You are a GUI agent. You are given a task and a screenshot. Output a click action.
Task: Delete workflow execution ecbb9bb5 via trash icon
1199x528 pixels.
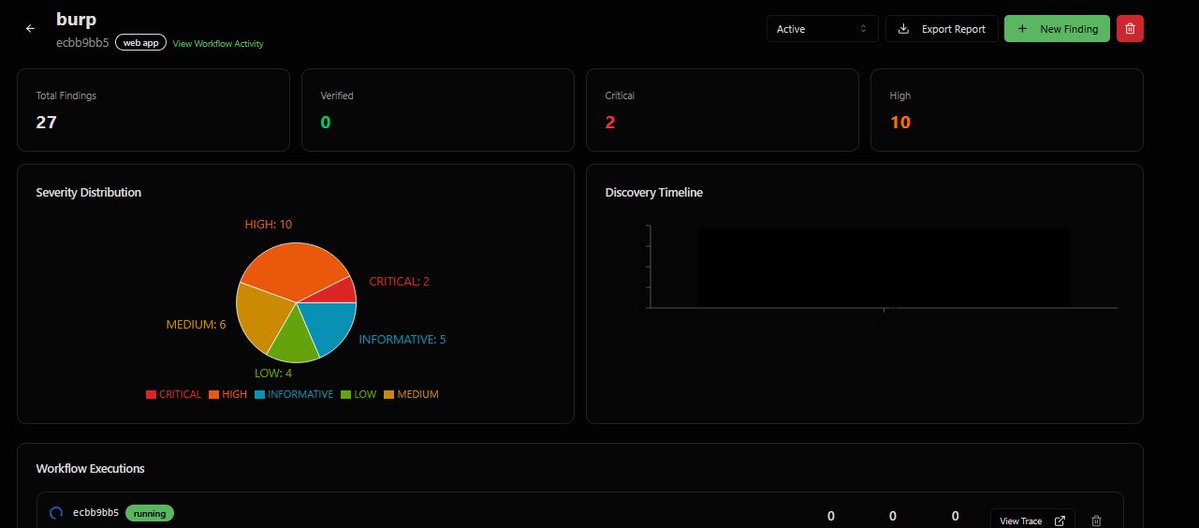coord(1096,521)
